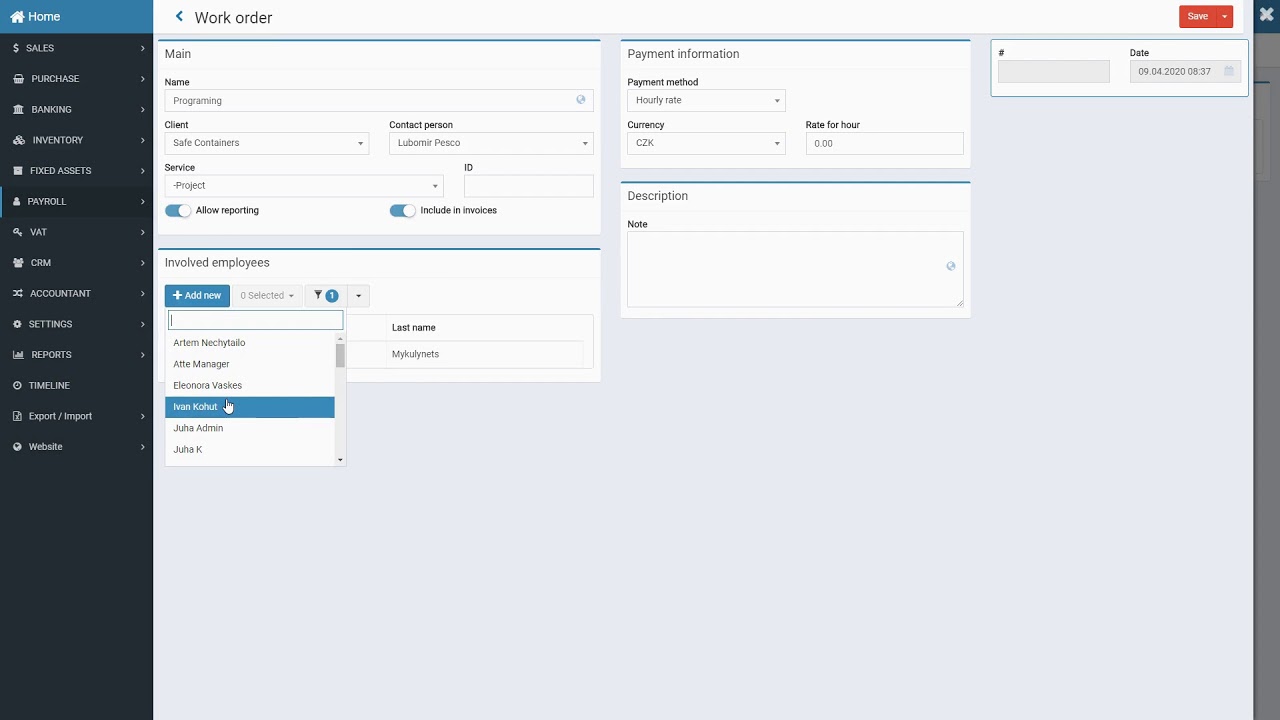Viewport: 1280px width, 720px height.
Task: Open the Service dropdown
Action: (304, 186)
